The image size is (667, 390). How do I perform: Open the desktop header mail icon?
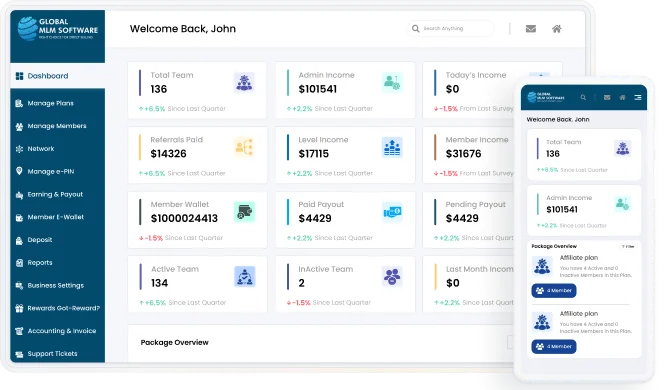pyautogui.click(x=530, y=29)
